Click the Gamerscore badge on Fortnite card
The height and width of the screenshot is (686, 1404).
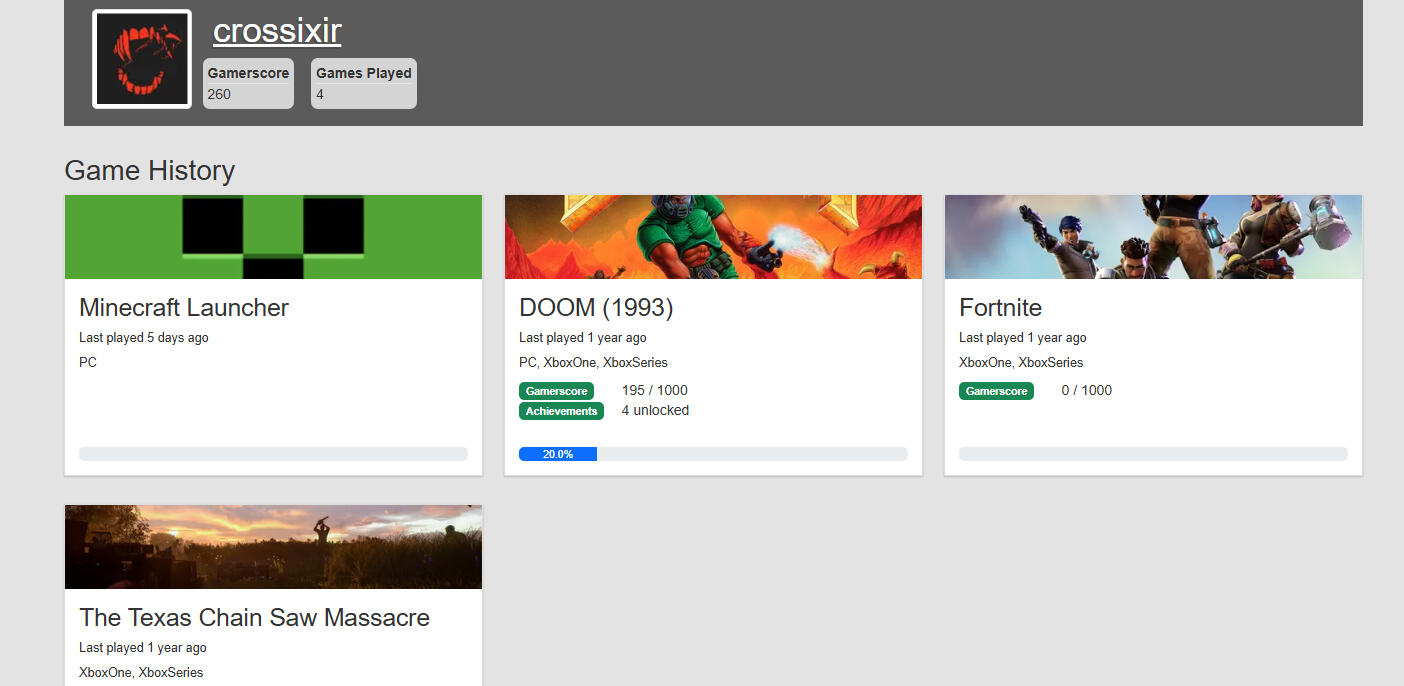point(996,391)
